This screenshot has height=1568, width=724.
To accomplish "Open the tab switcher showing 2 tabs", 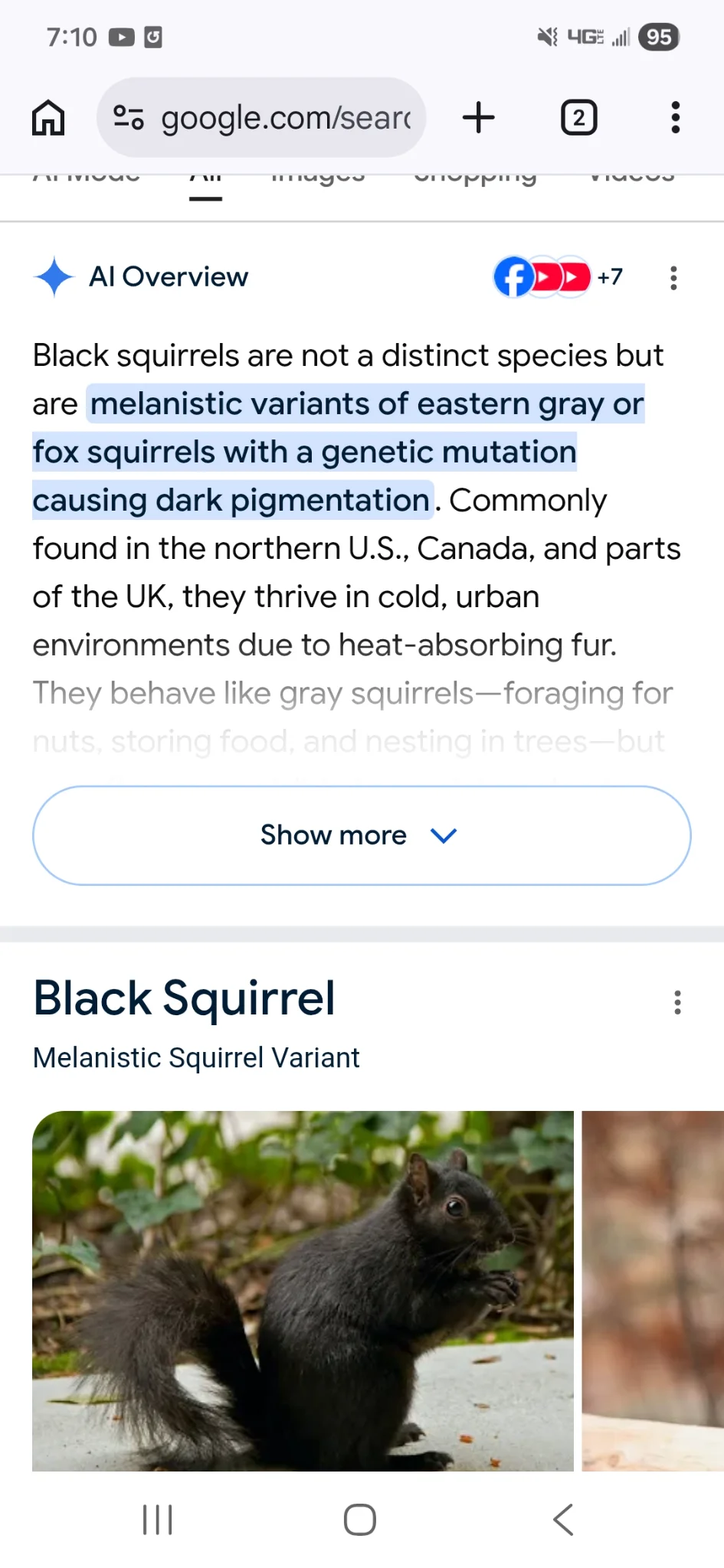I will pos(578,118).
